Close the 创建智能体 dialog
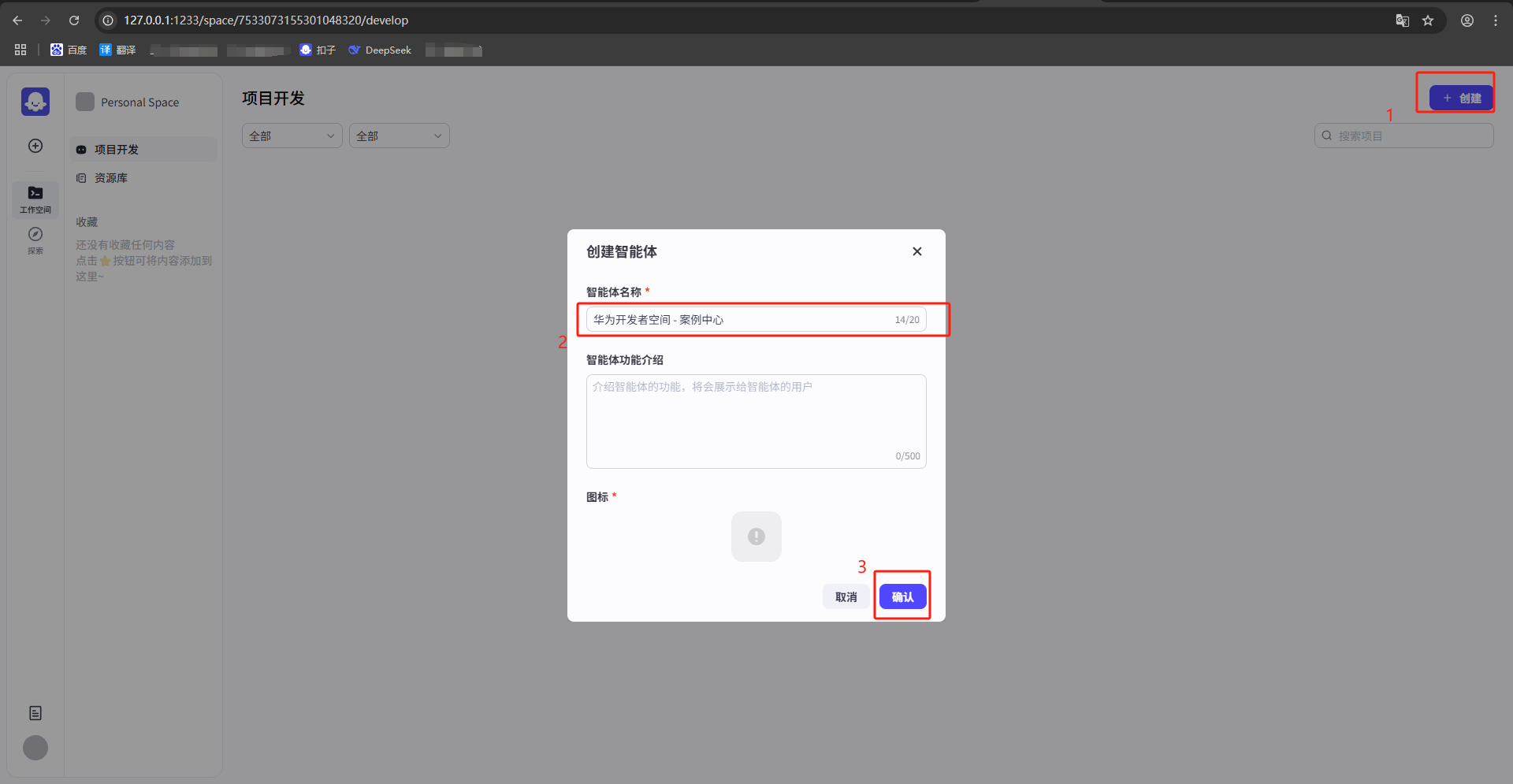 coord(917,251)
